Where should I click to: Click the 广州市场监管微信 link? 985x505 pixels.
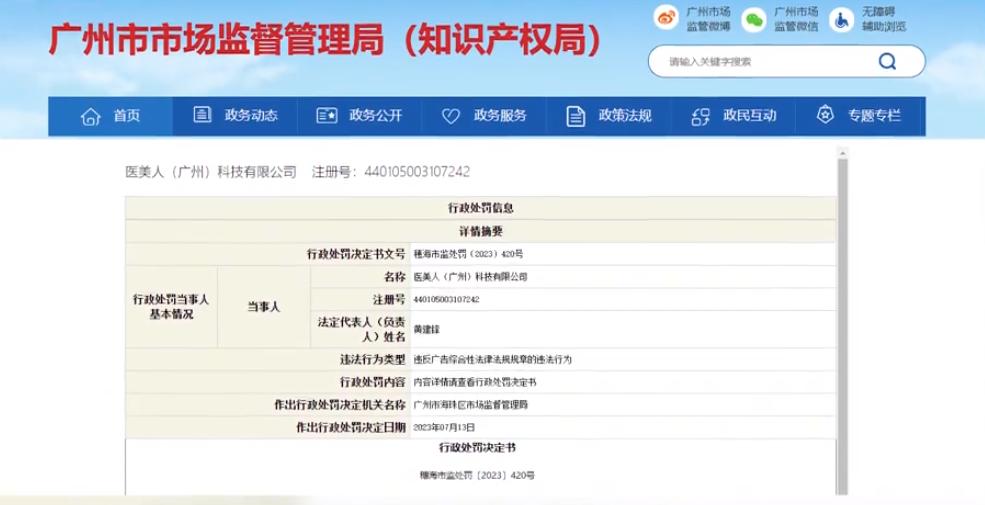tap(796, 19)
